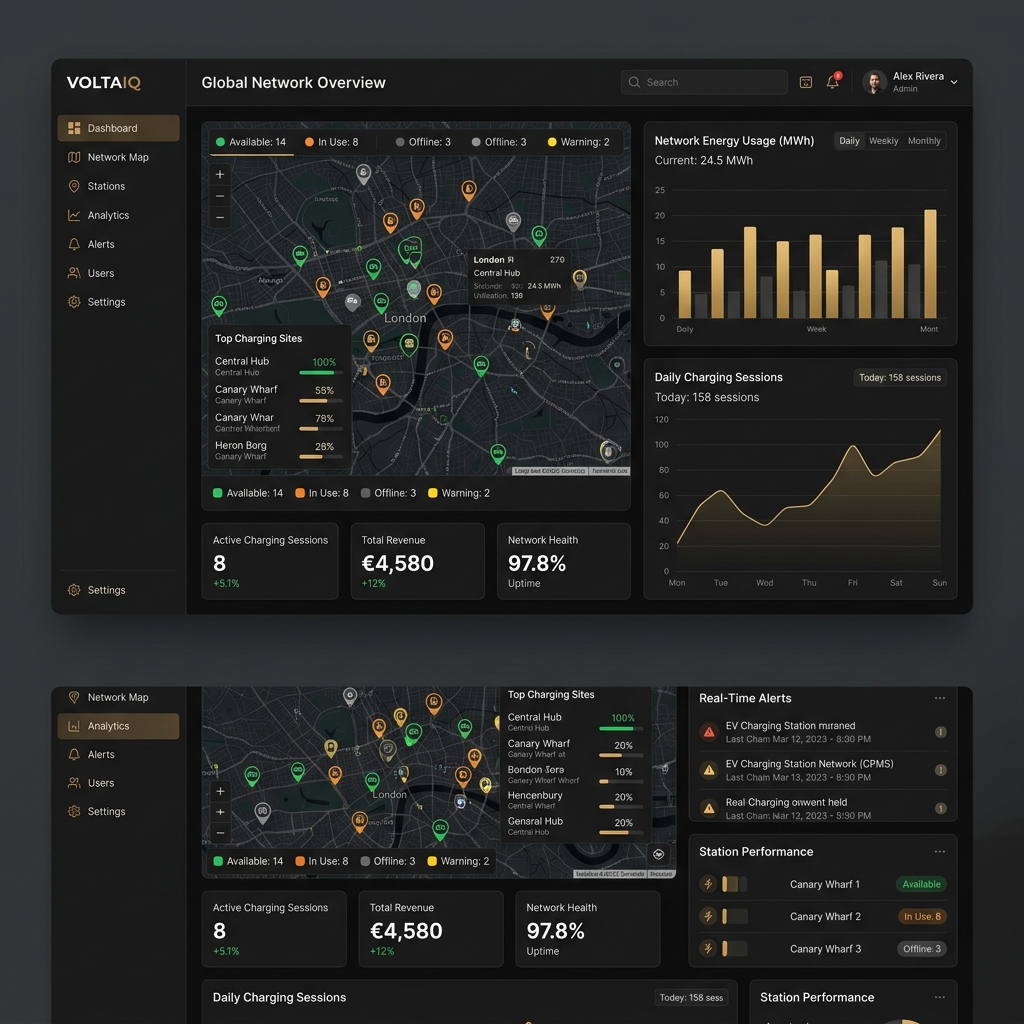Click the Today: 158 sessions button
Screen dimensions: 1024x1024
[899, 377]
